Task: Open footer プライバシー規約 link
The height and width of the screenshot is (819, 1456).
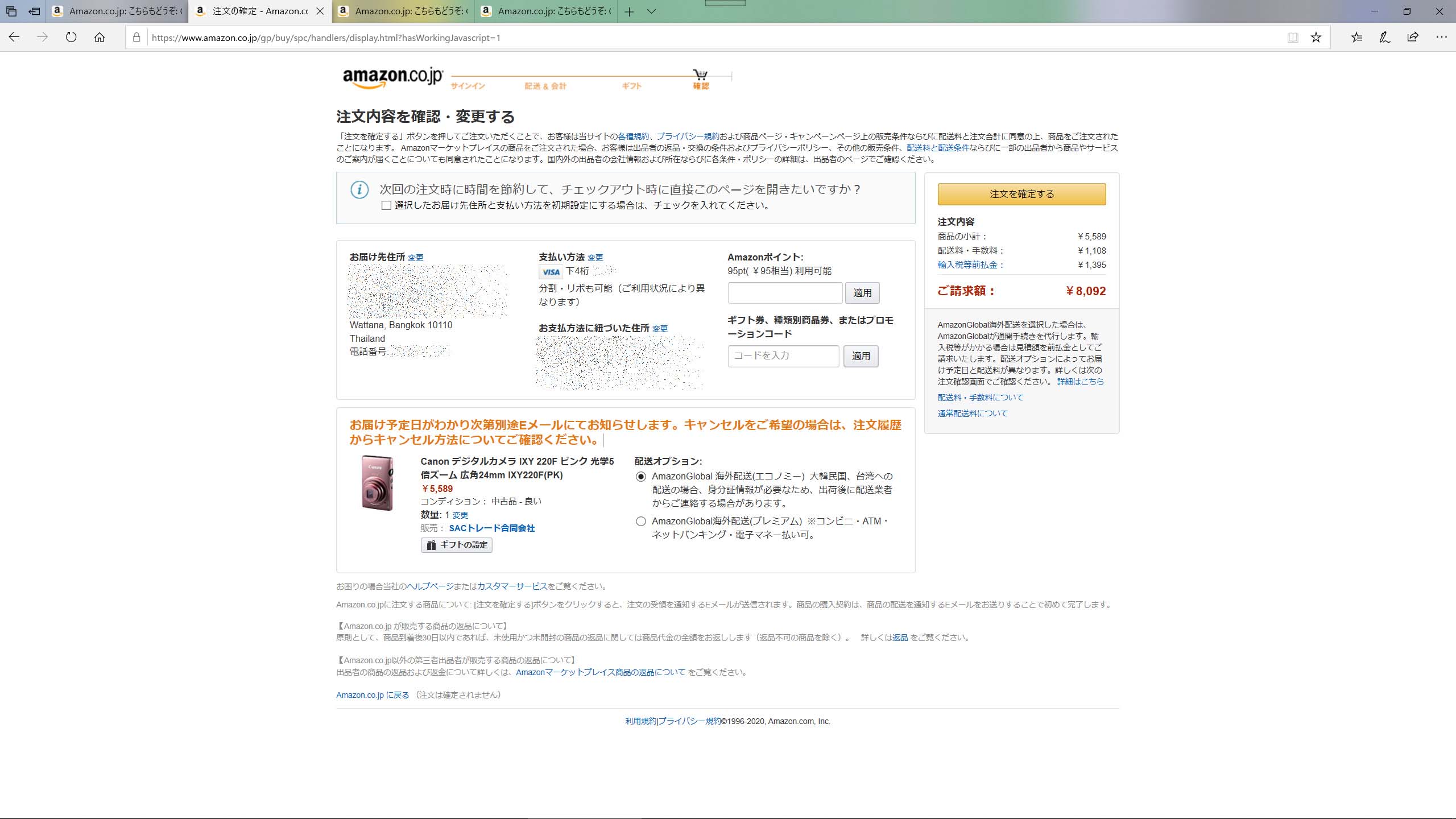Action: click(x=689, y=721)
